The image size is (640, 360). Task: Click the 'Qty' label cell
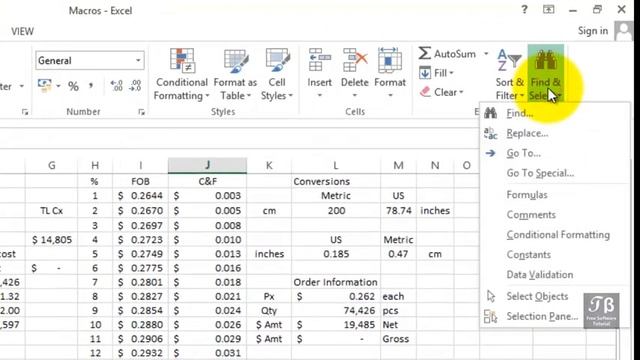pos(269,311)
